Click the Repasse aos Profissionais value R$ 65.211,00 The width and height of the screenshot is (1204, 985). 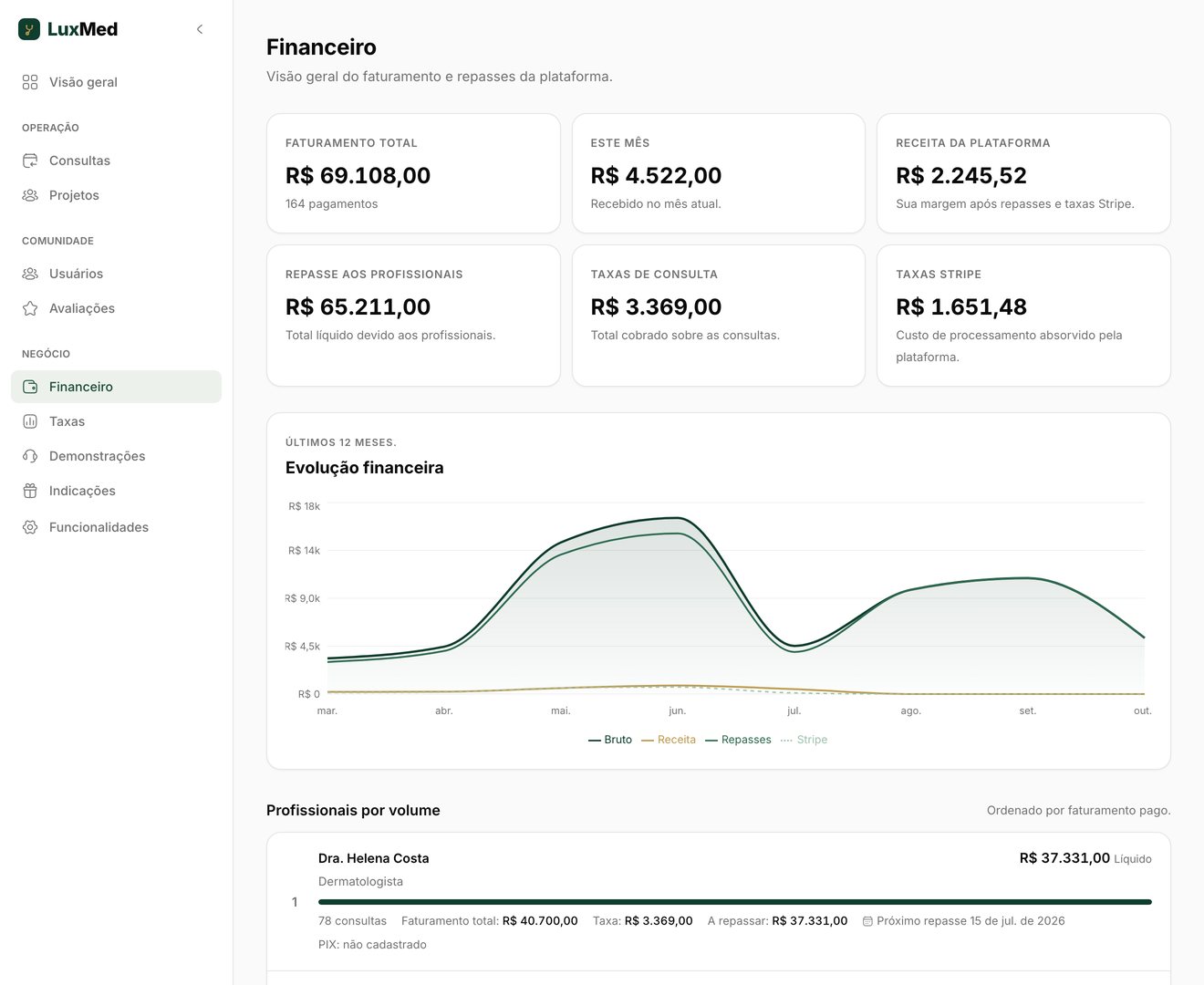[358, 306]
